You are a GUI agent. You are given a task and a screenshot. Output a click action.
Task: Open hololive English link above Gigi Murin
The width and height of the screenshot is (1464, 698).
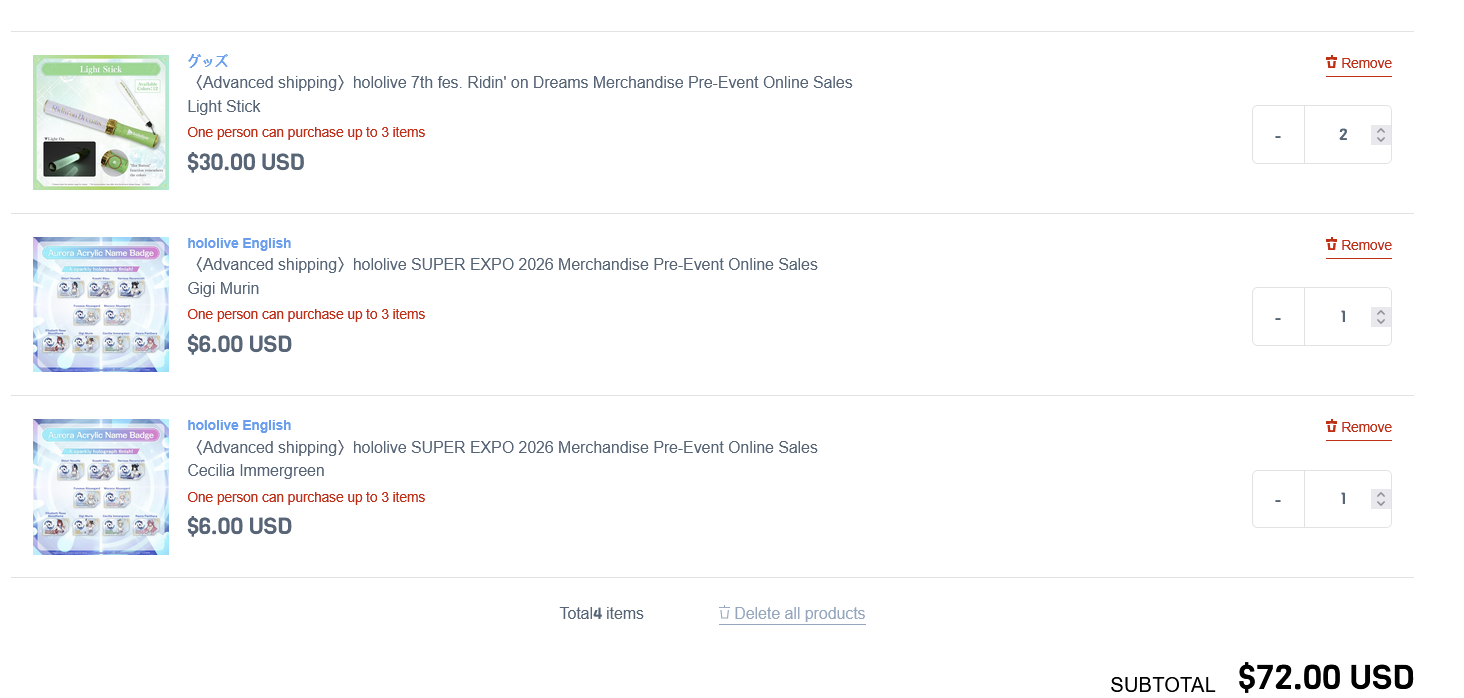point(239,243)
